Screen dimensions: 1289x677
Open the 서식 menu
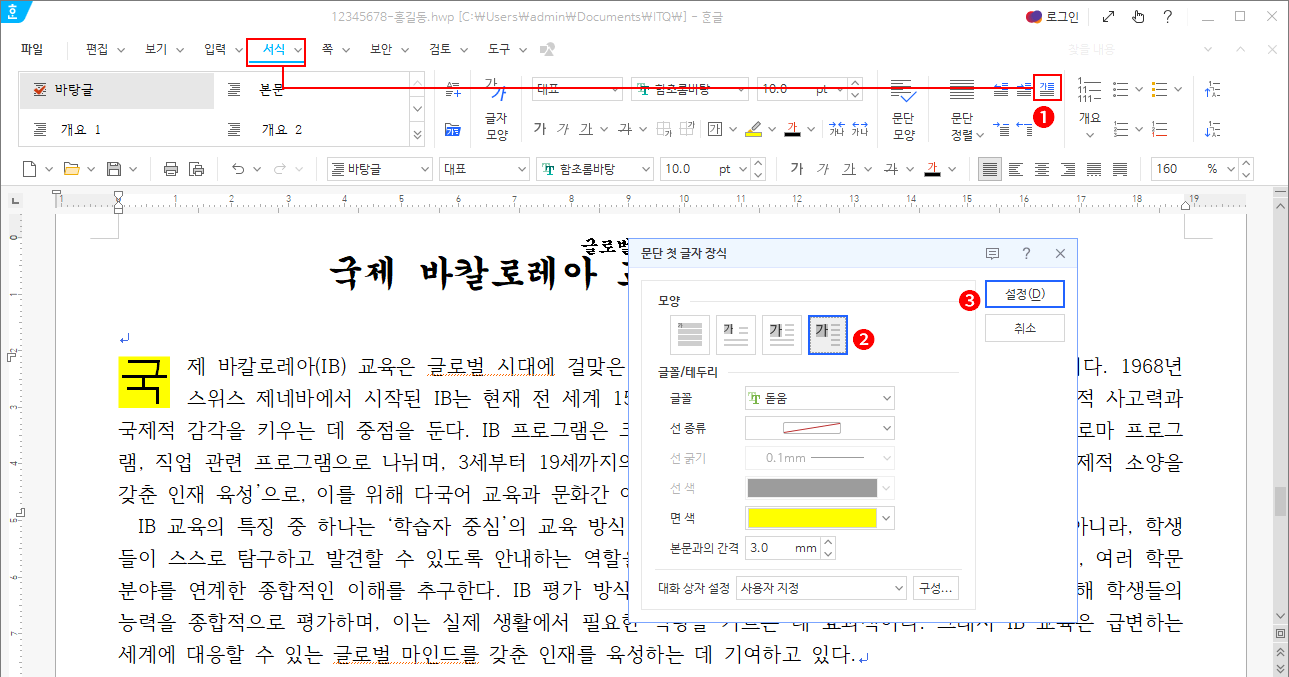[x=275, y=48]
